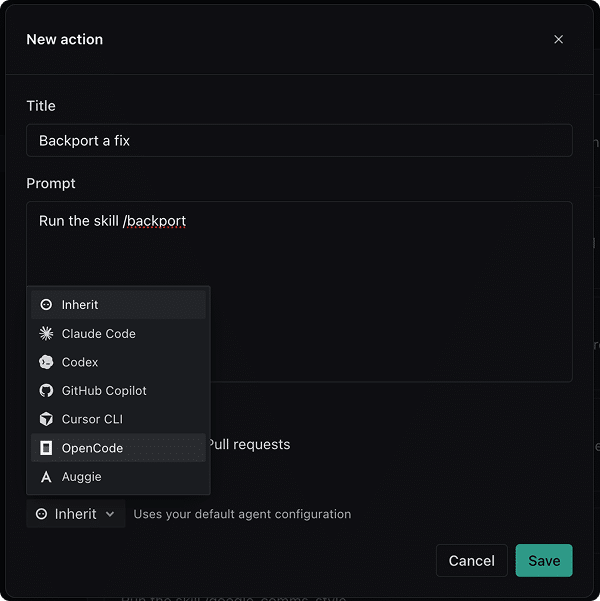This screenshot has height=601, width=600.
Task: Click the misspelled word /backport in prompt
Action: (155, 221)
